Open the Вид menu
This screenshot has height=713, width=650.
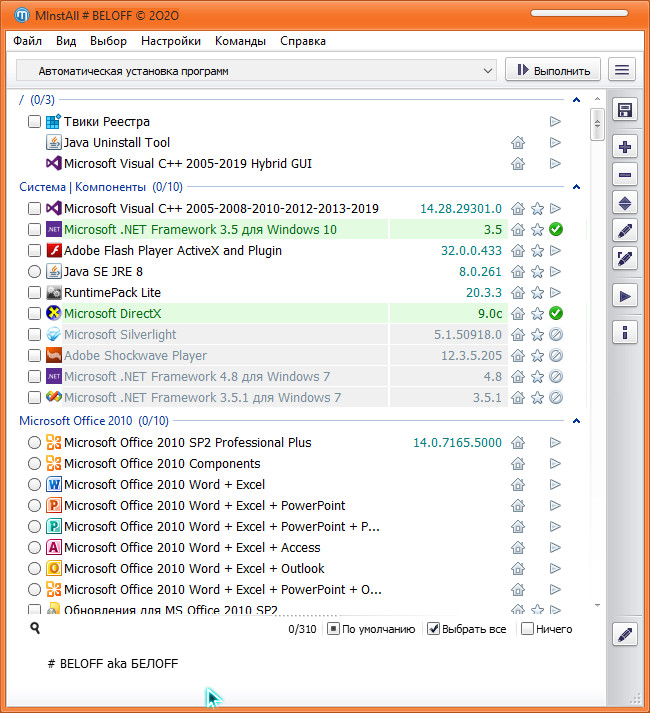tap(66, 41)
